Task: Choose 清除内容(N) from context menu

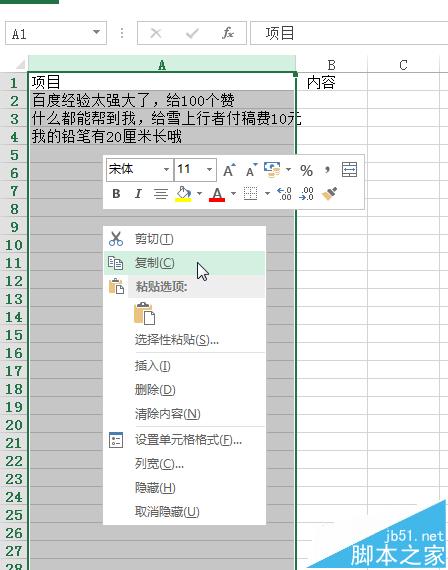Action: [185, 414]
